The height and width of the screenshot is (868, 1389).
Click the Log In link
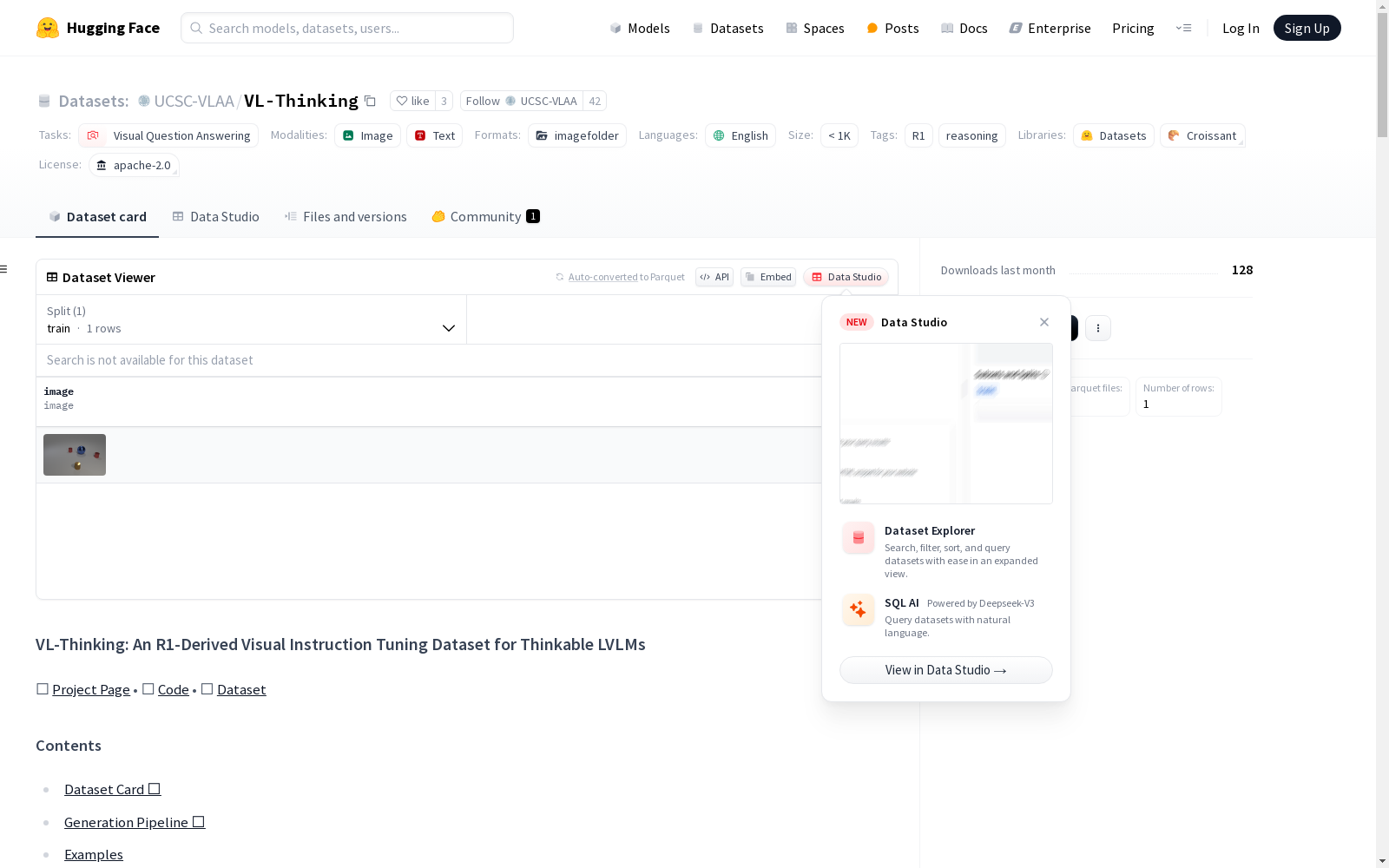click(1241, 28)
